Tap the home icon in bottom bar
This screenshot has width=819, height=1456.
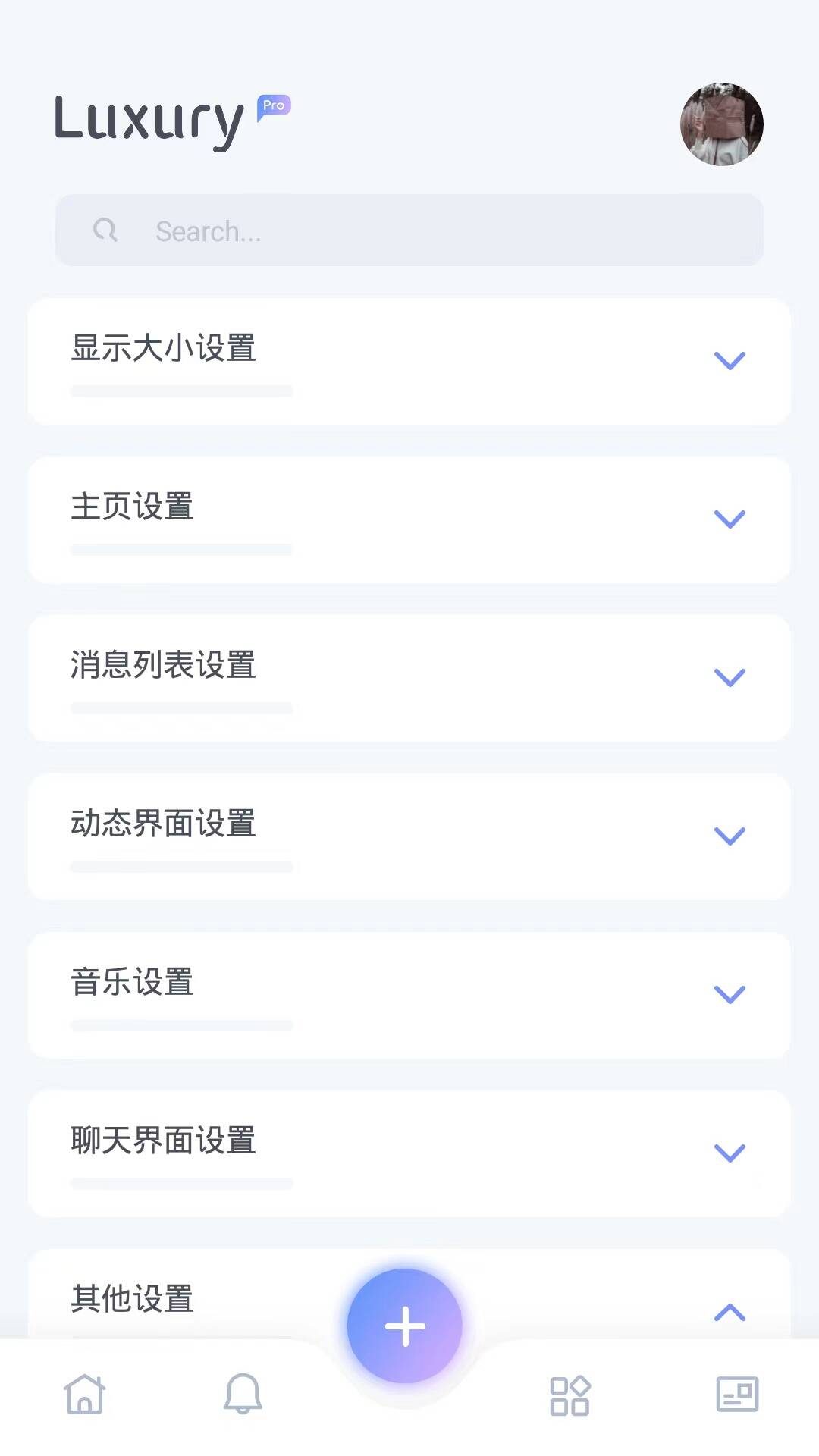[84, 1394]
